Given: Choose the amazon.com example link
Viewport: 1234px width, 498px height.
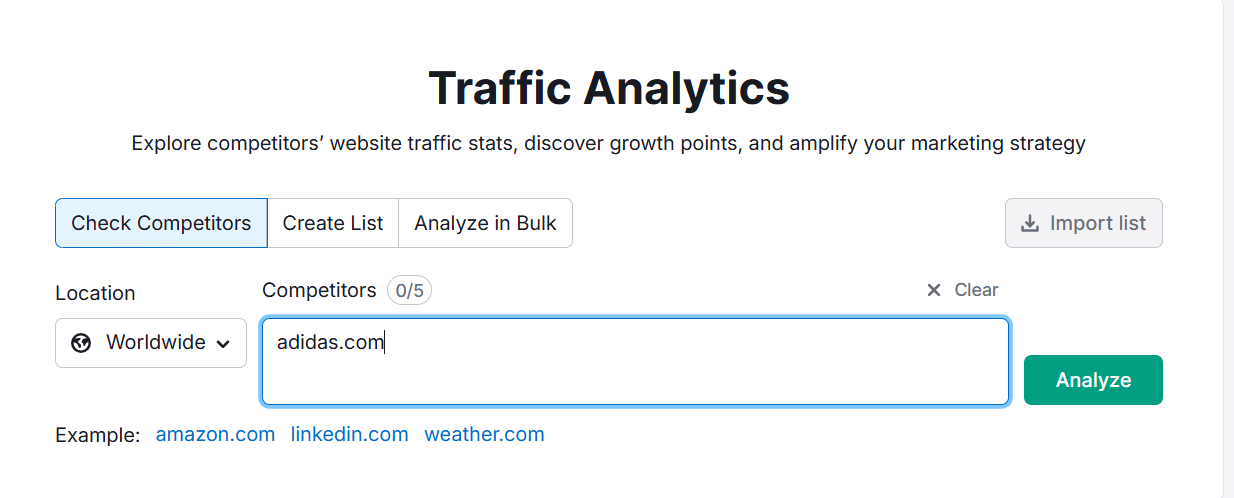Looking at the screenshot, I should (x=215, y=434).
